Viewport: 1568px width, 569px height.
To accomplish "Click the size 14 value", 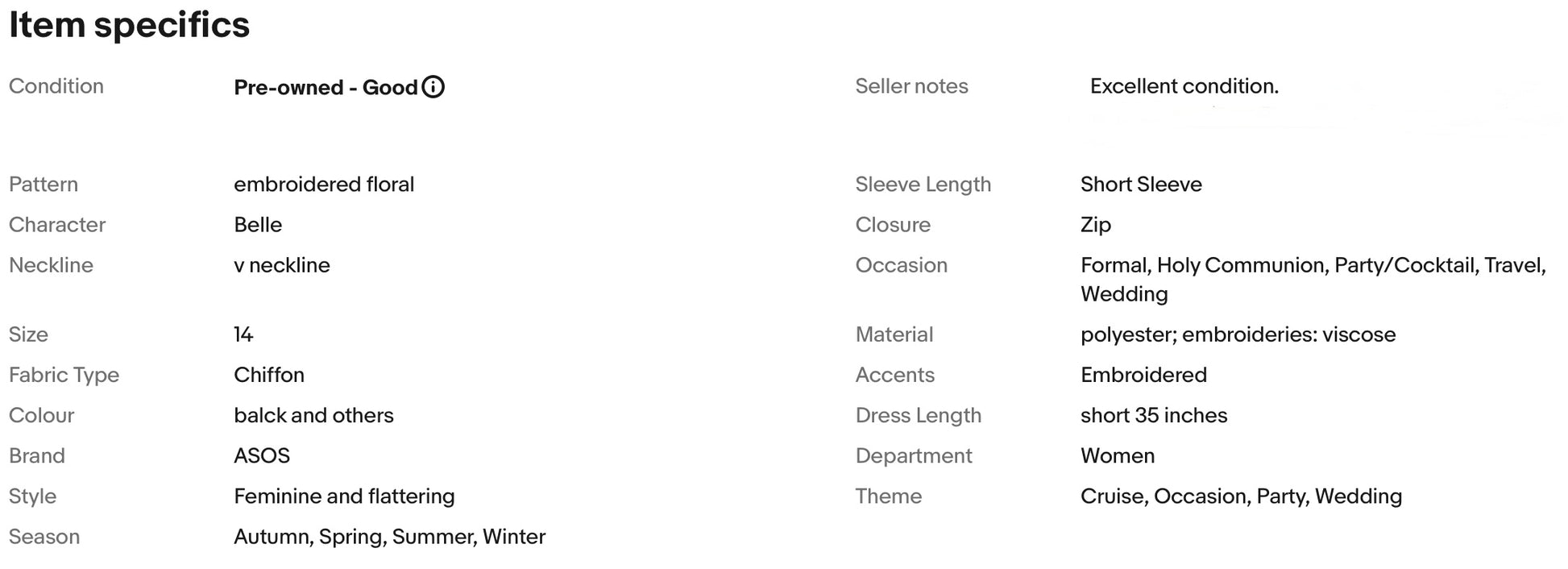I will (243, 334).
